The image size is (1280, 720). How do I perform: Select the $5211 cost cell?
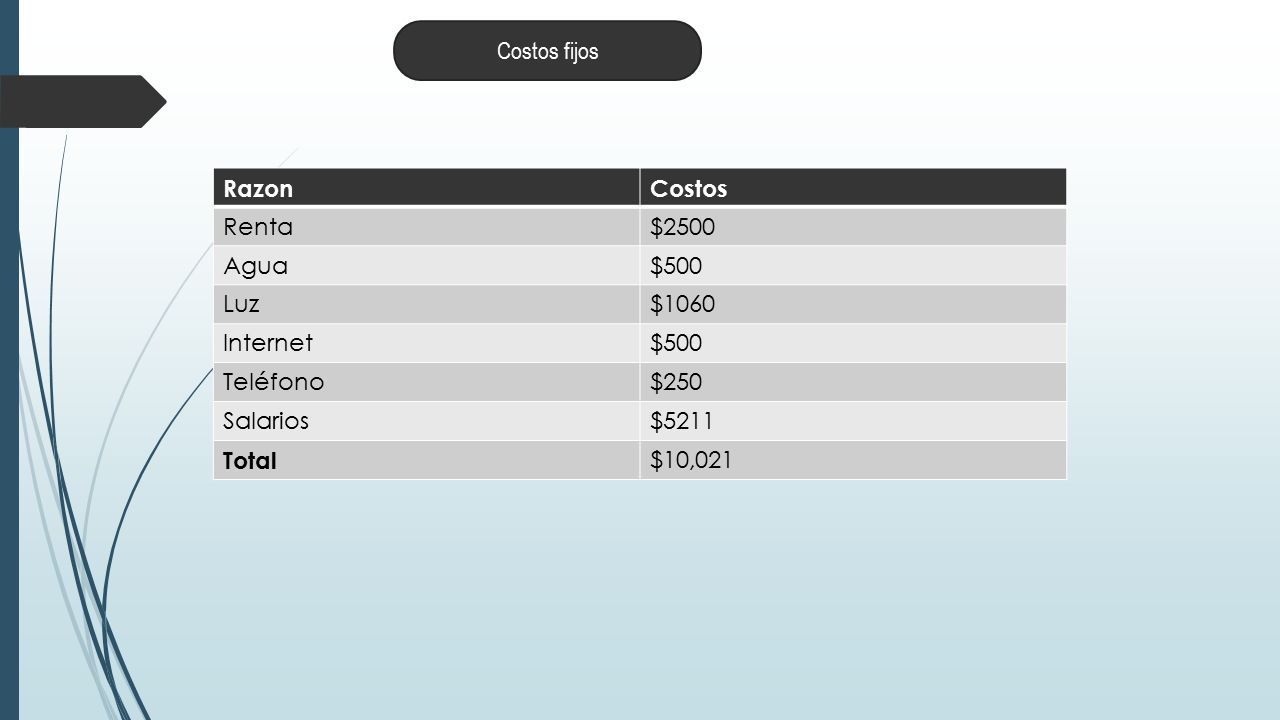click(x=853, y=421)
